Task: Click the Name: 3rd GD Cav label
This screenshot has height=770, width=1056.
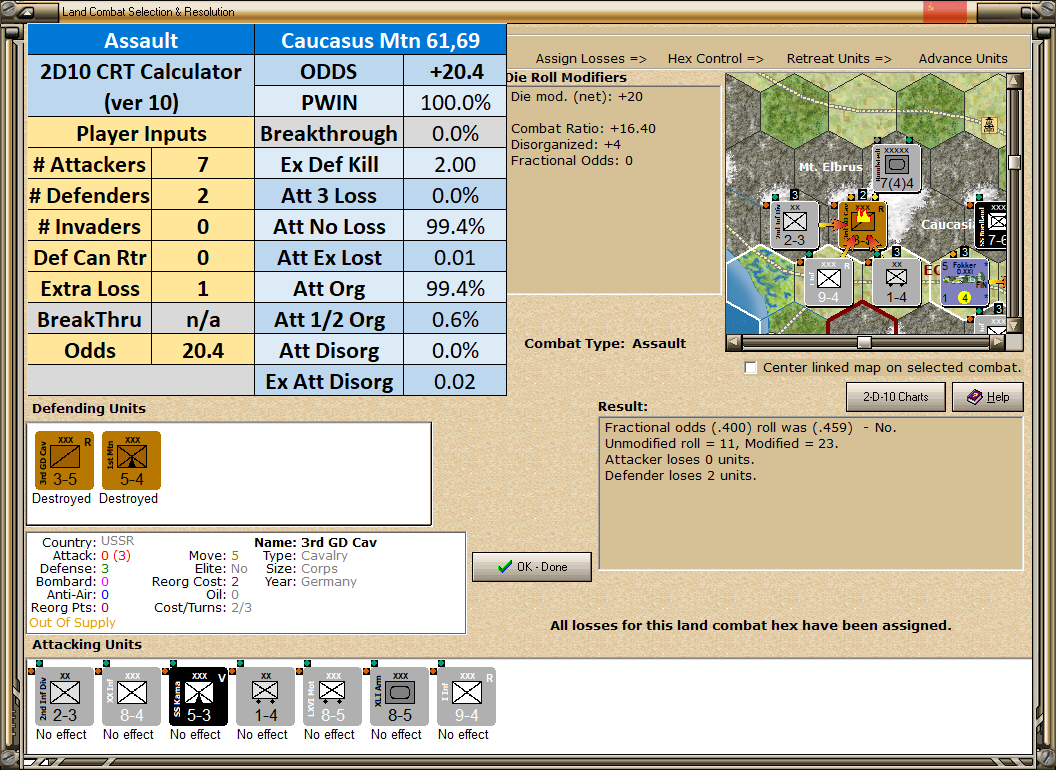Action: click(315, 542)
